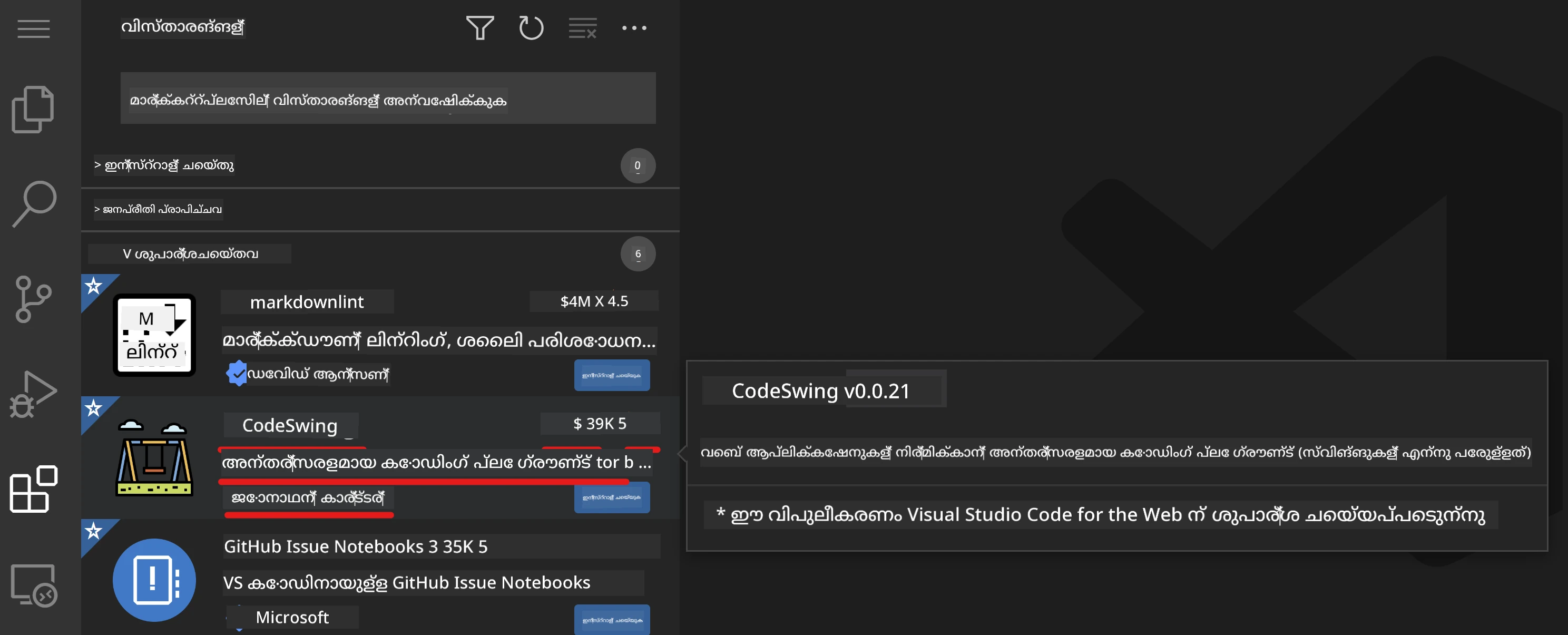
Task: Open the Extensions view
Action: [34, 489]
